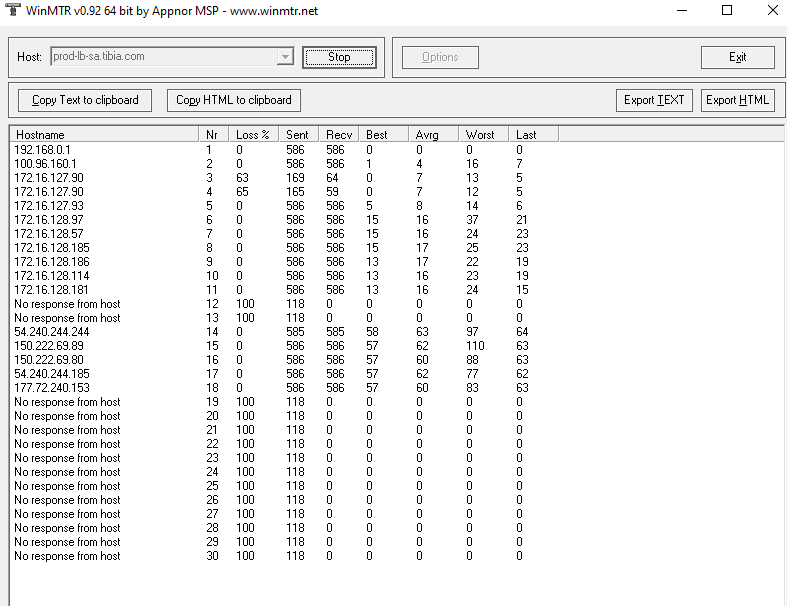Maximize the WinMTR window
The height and width of the screenshot is (606, 787).
[727, 10]
